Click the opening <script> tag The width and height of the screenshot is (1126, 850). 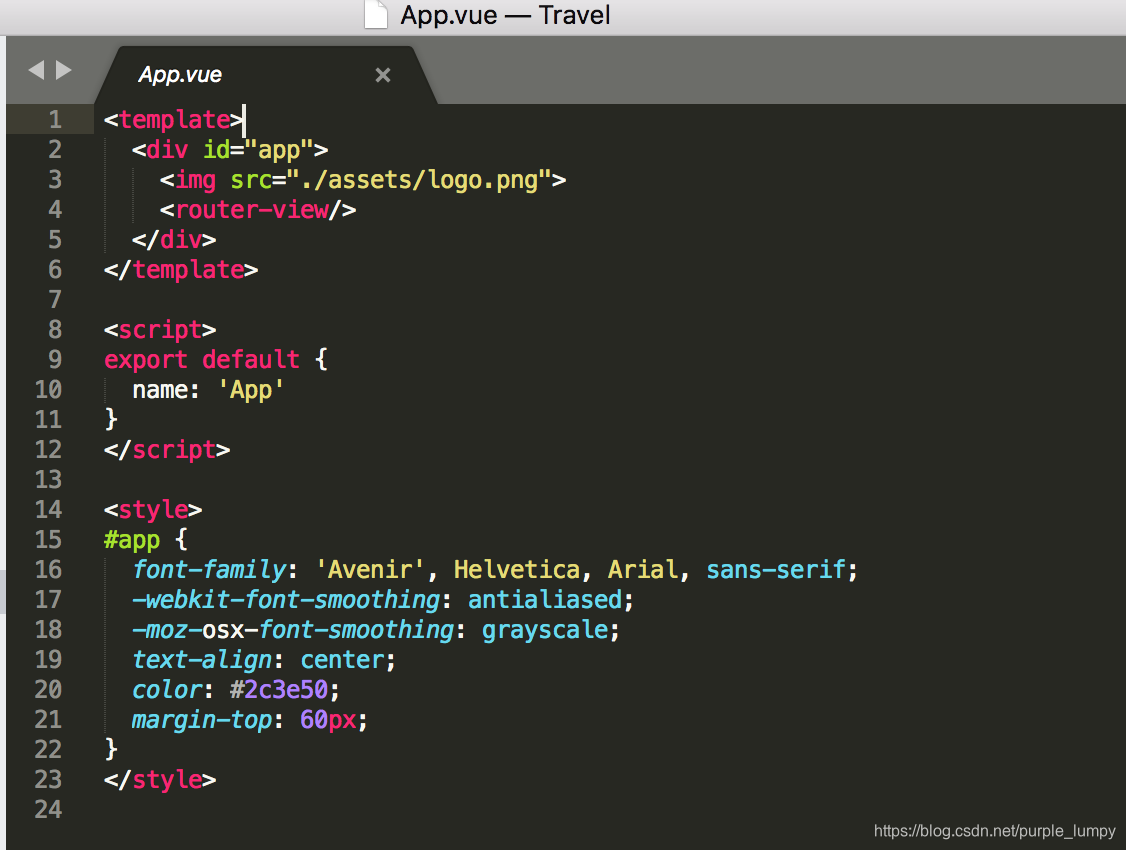click(160, 330)
